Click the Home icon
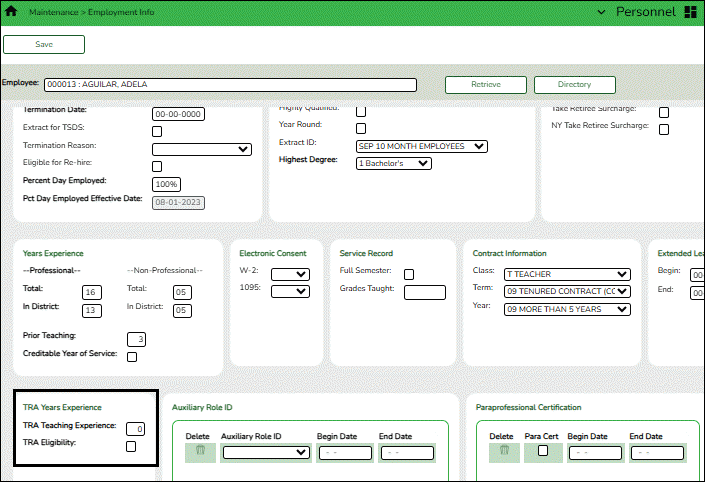705x482 pixels. 12,12
